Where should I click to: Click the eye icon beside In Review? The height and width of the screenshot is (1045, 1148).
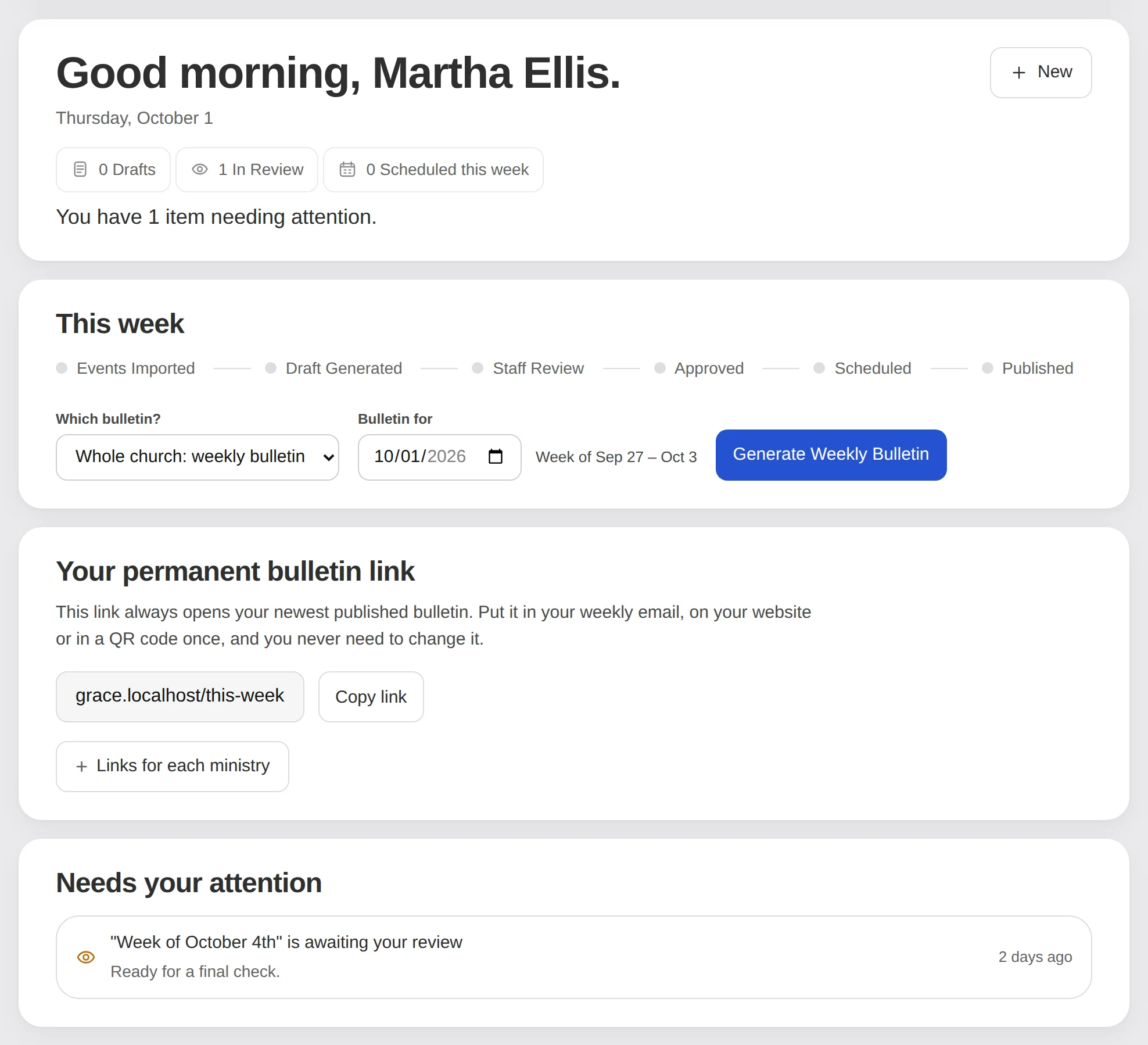point(200,170)
